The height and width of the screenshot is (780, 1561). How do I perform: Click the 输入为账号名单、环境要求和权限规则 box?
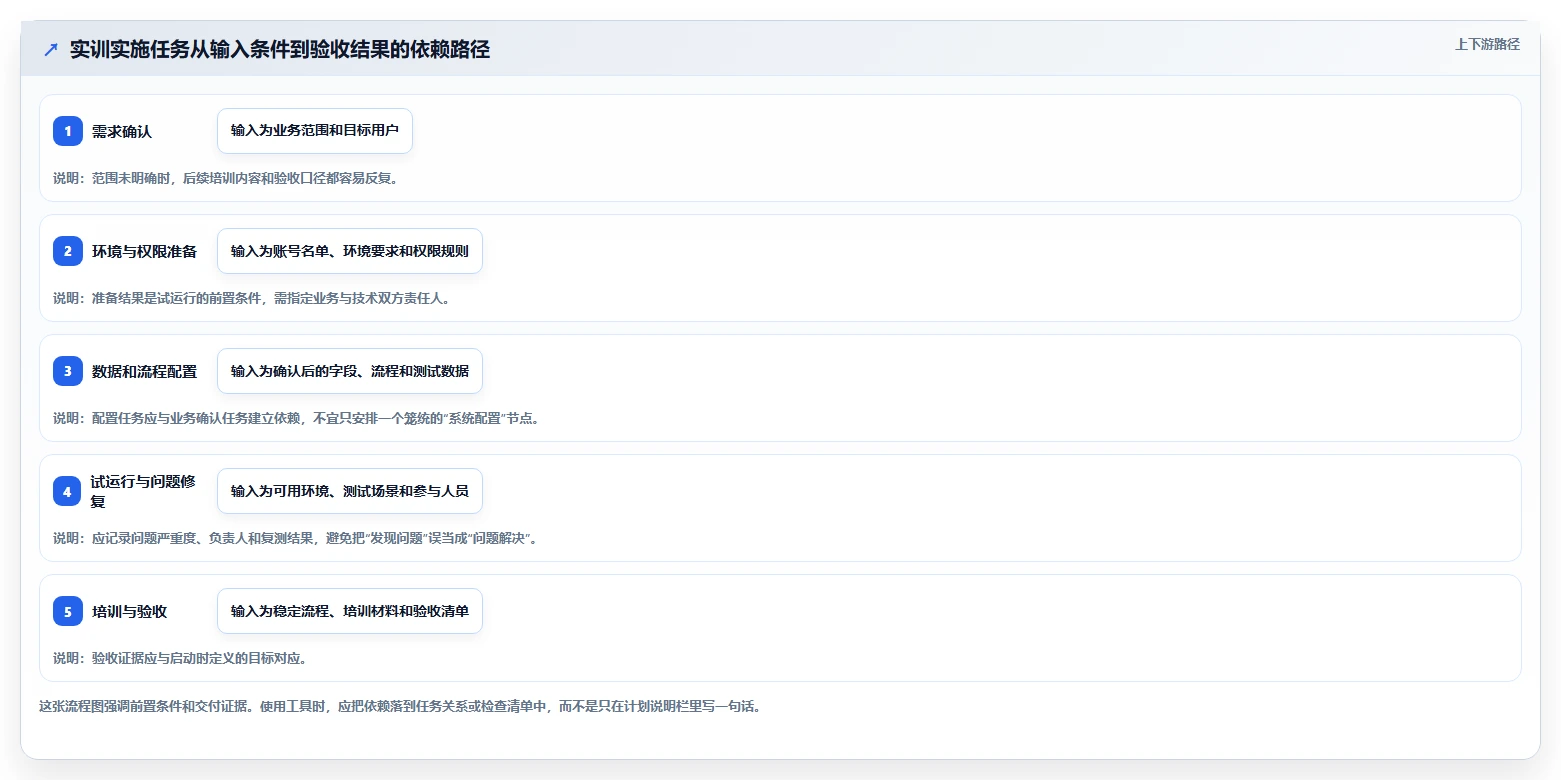coord(350,251)
